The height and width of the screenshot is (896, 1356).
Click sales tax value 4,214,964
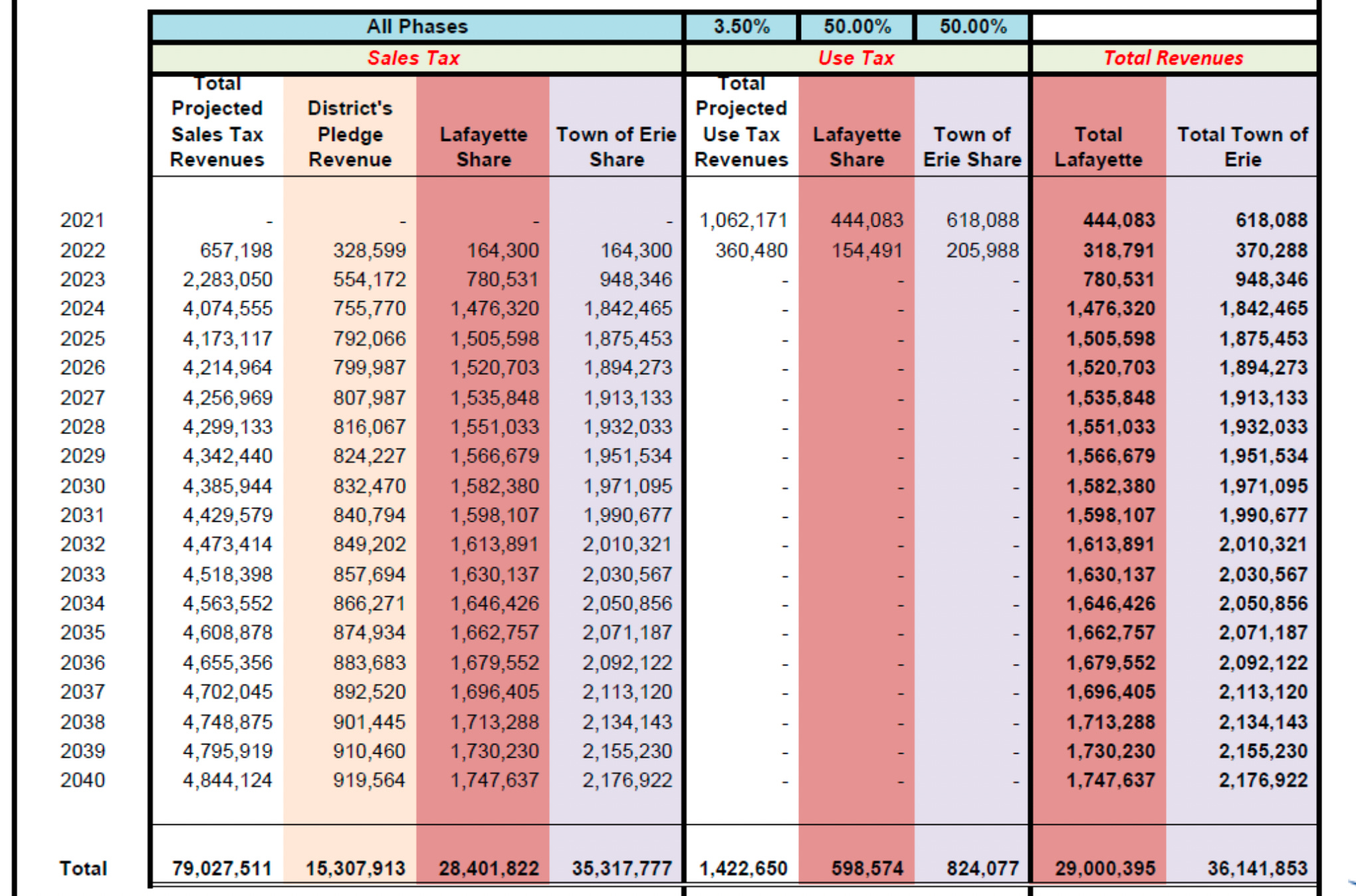point(227,368)
